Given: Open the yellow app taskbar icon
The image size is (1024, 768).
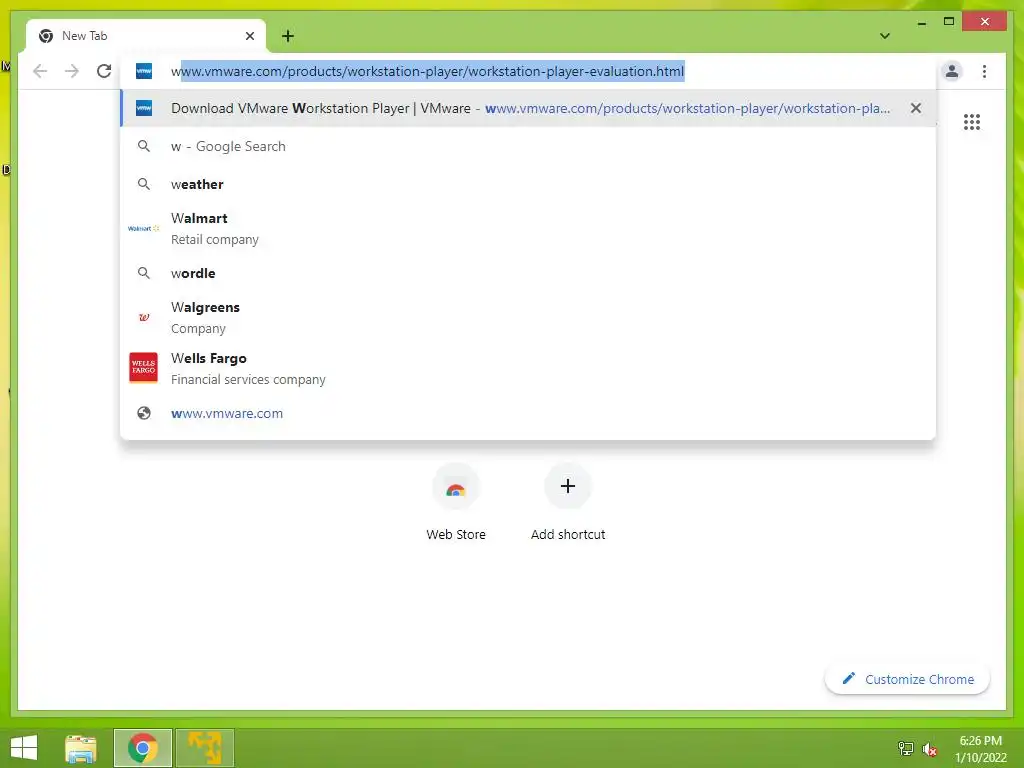Looking at the screenshot, I should [x=204, y=748].
